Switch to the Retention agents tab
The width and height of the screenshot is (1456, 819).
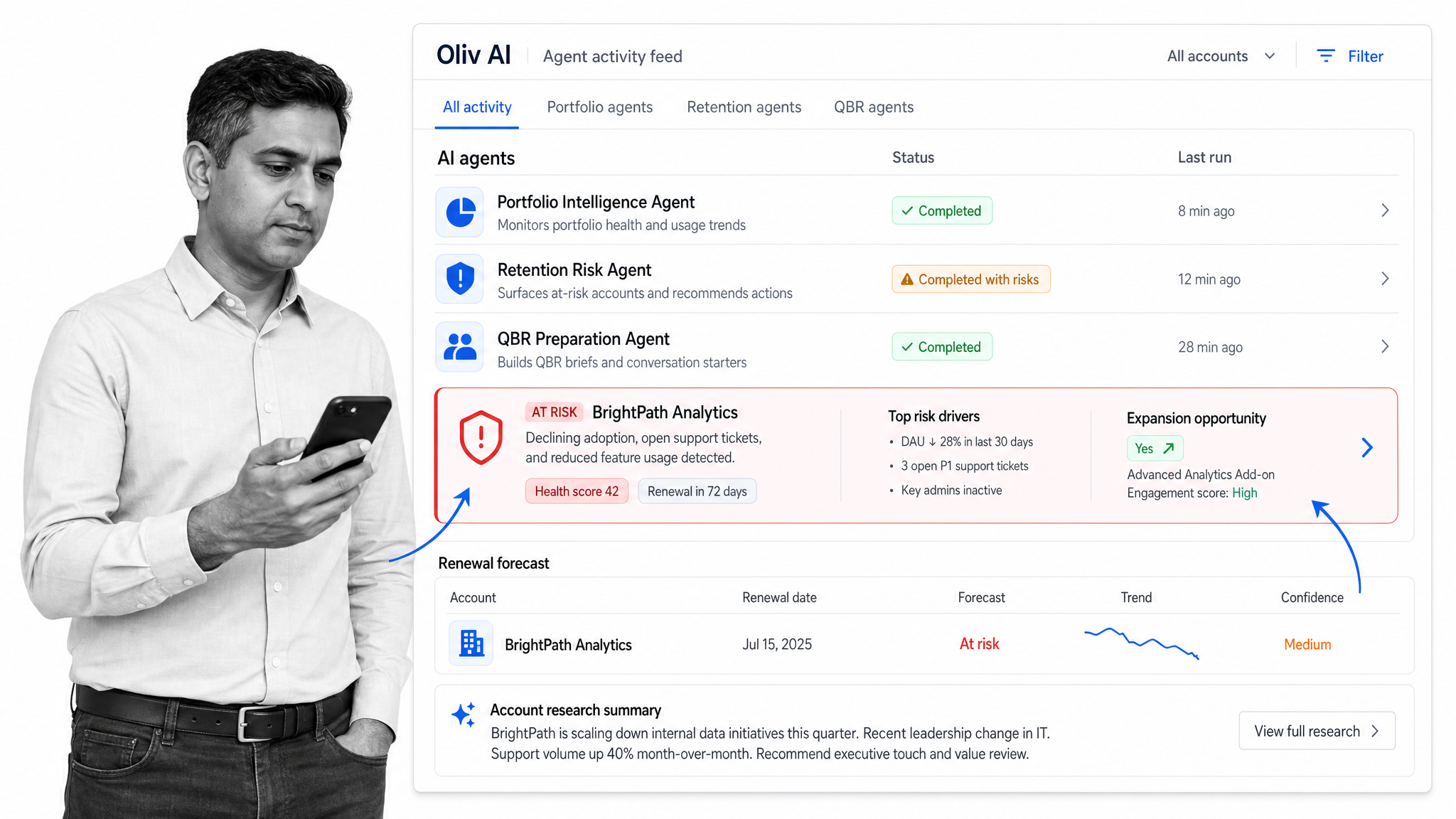[744, 107]
